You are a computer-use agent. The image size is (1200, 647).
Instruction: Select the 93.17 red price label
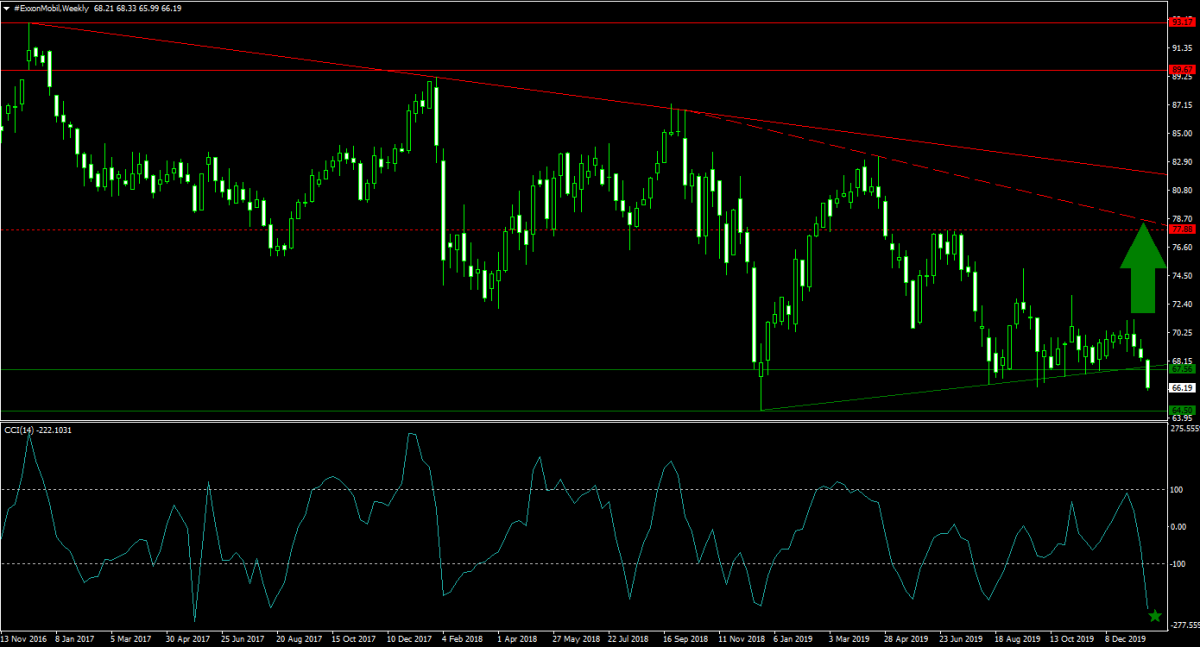click(1181, 22)
